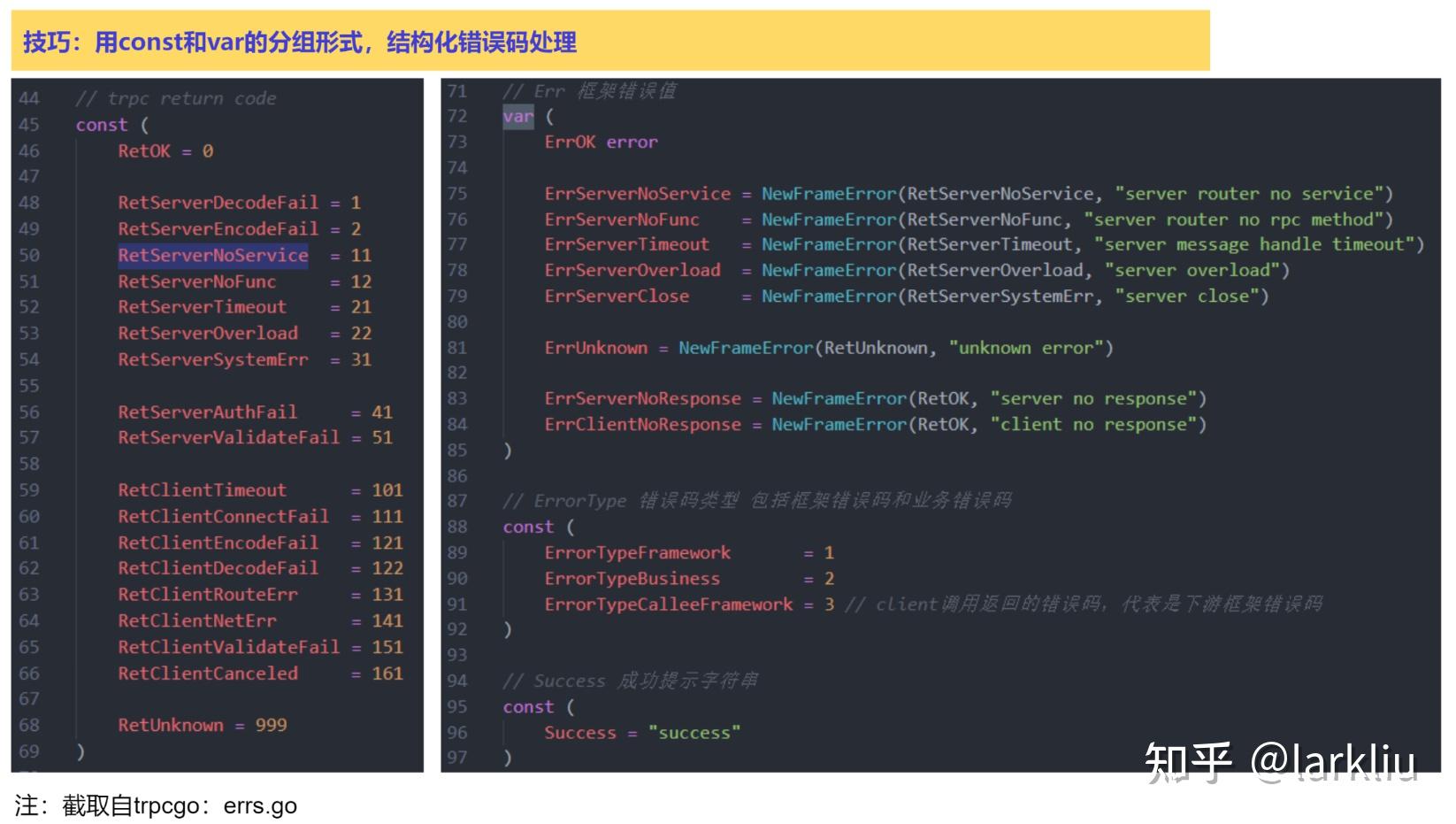The image size is (1456, 824).
Task: Click ErrClientNoResponse on line 84
Action: 643,425
